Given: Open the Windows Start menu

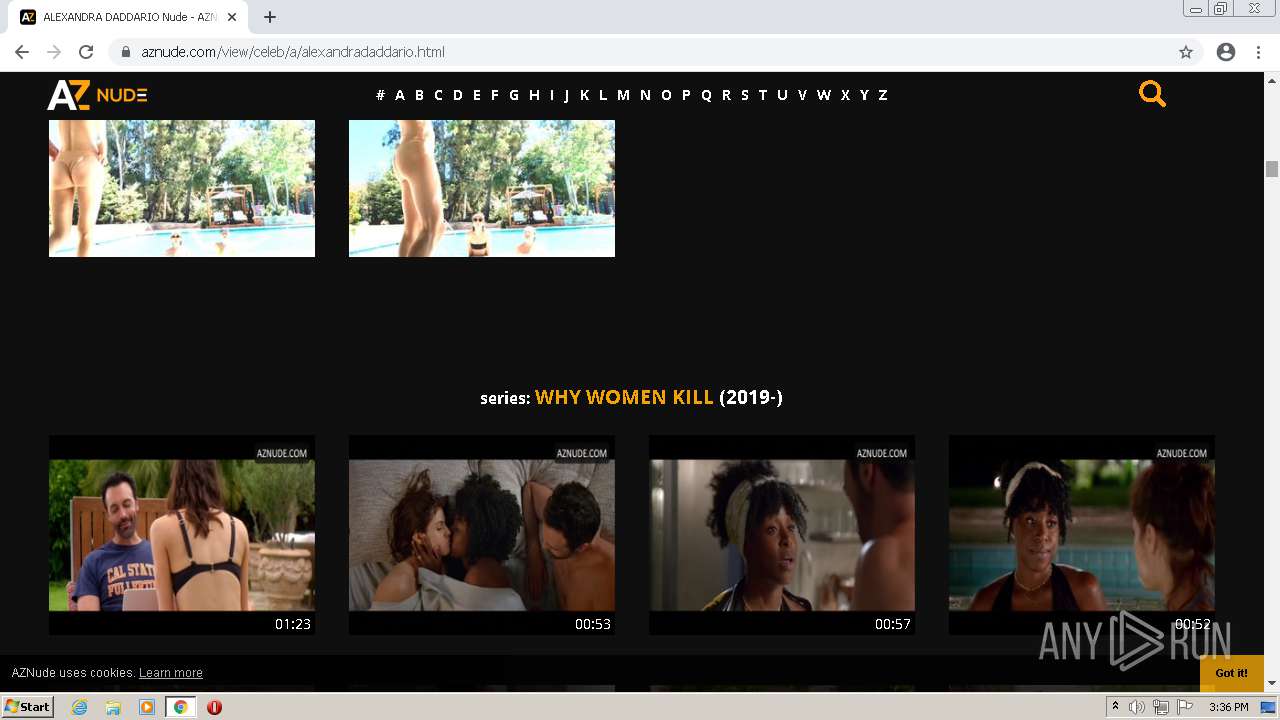Looking at the screenshot, I should pos(28,707).
